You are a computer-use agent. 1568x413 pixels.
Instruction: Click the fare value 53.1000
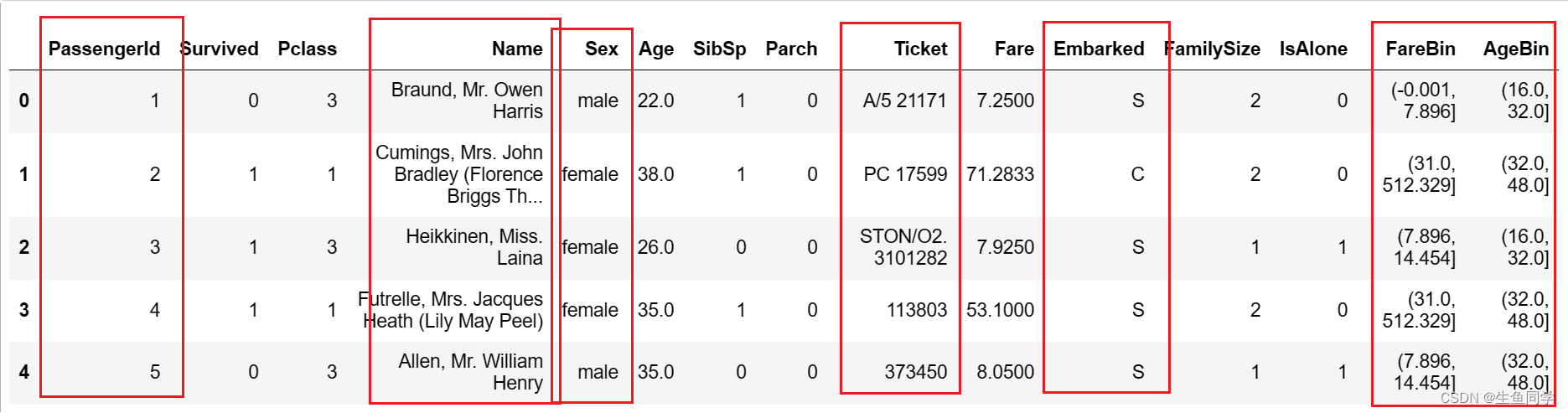point(1000,310)
